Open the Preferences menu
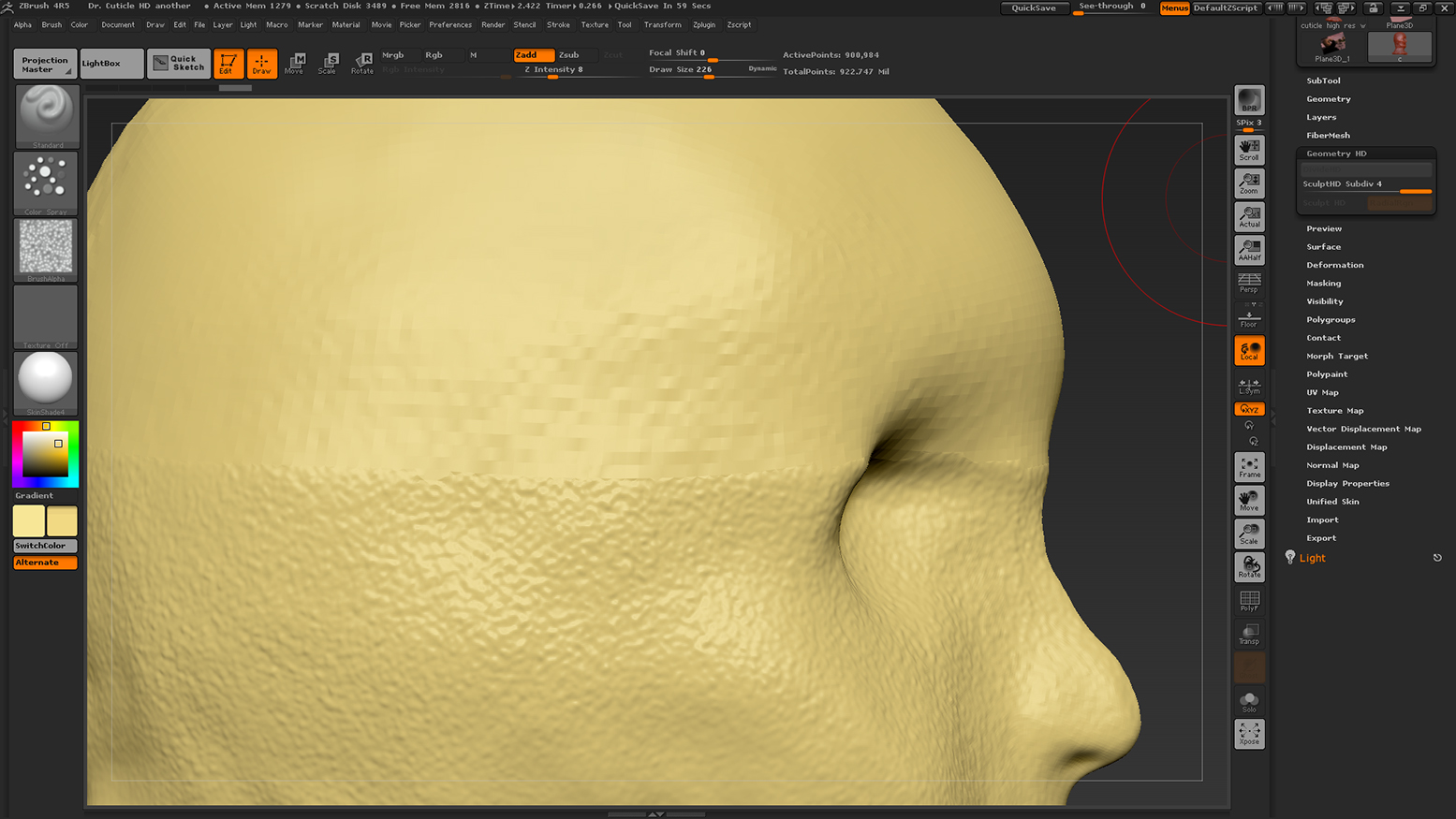 (450, 24)
